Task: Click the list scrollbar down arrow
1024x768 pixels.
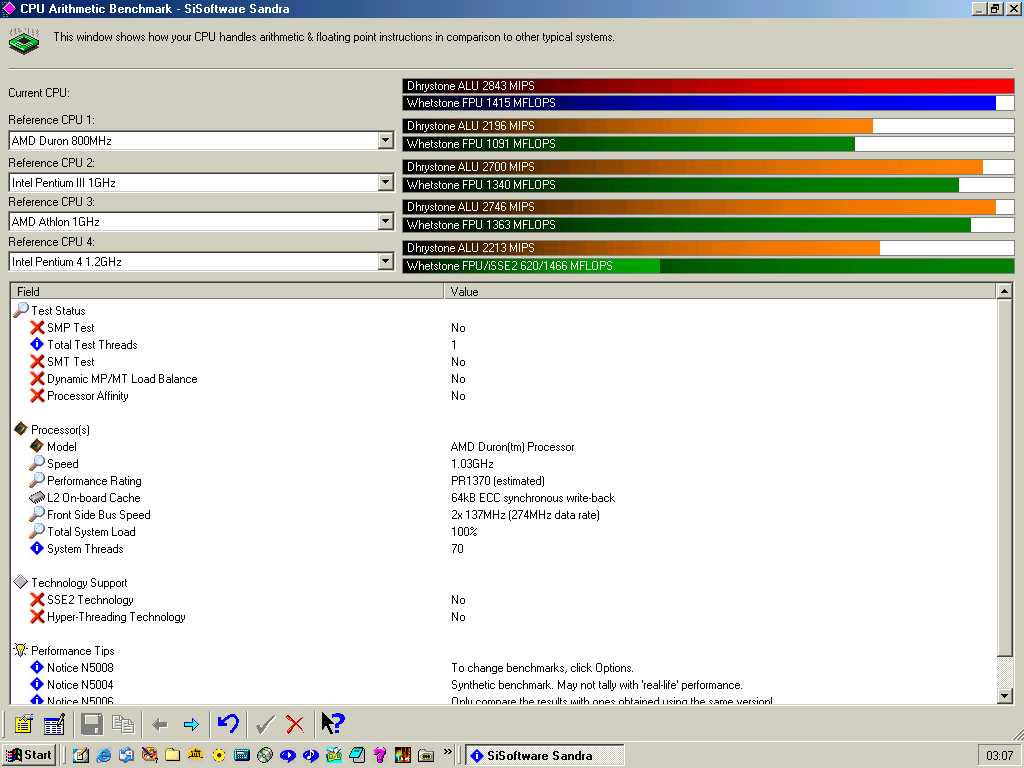Action: (x=1004, y=696)
